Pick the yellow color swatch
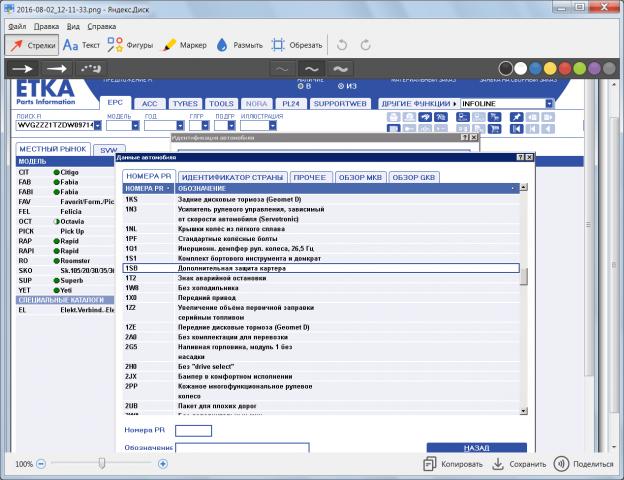Screen dimensions: 624x480 click(x=550, y=68)
